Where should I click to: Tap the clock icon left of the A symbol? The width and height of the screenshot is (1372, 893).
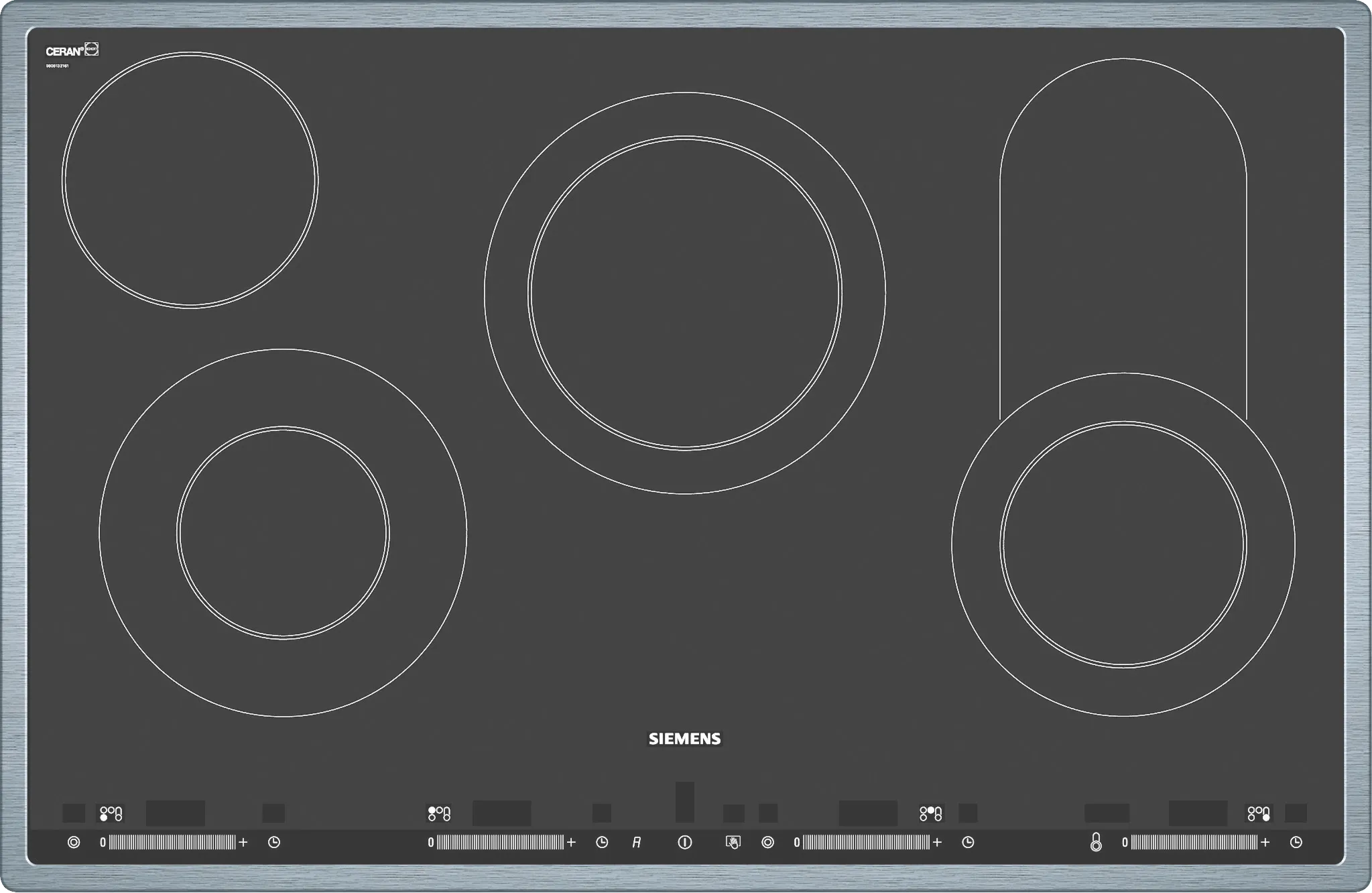[x=602, y=842]
